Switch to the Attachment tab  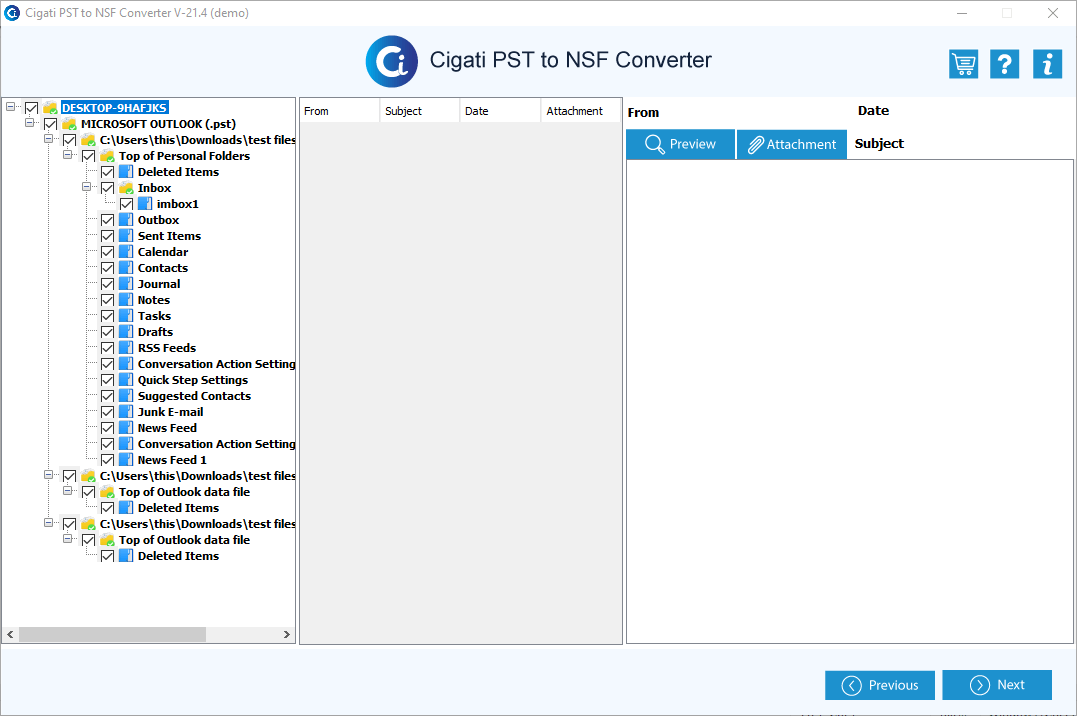coord(792,144)
